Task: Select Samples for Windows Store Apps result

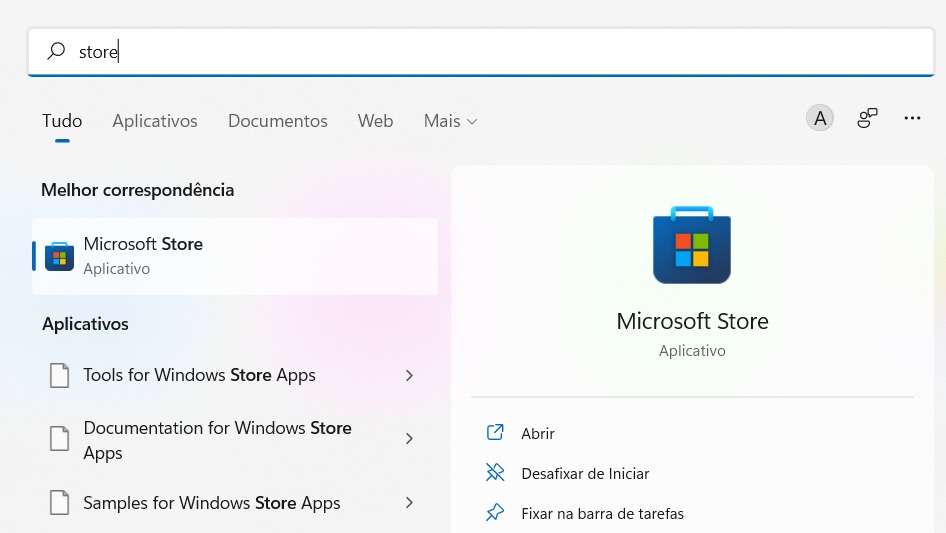Action: [235, 503]
